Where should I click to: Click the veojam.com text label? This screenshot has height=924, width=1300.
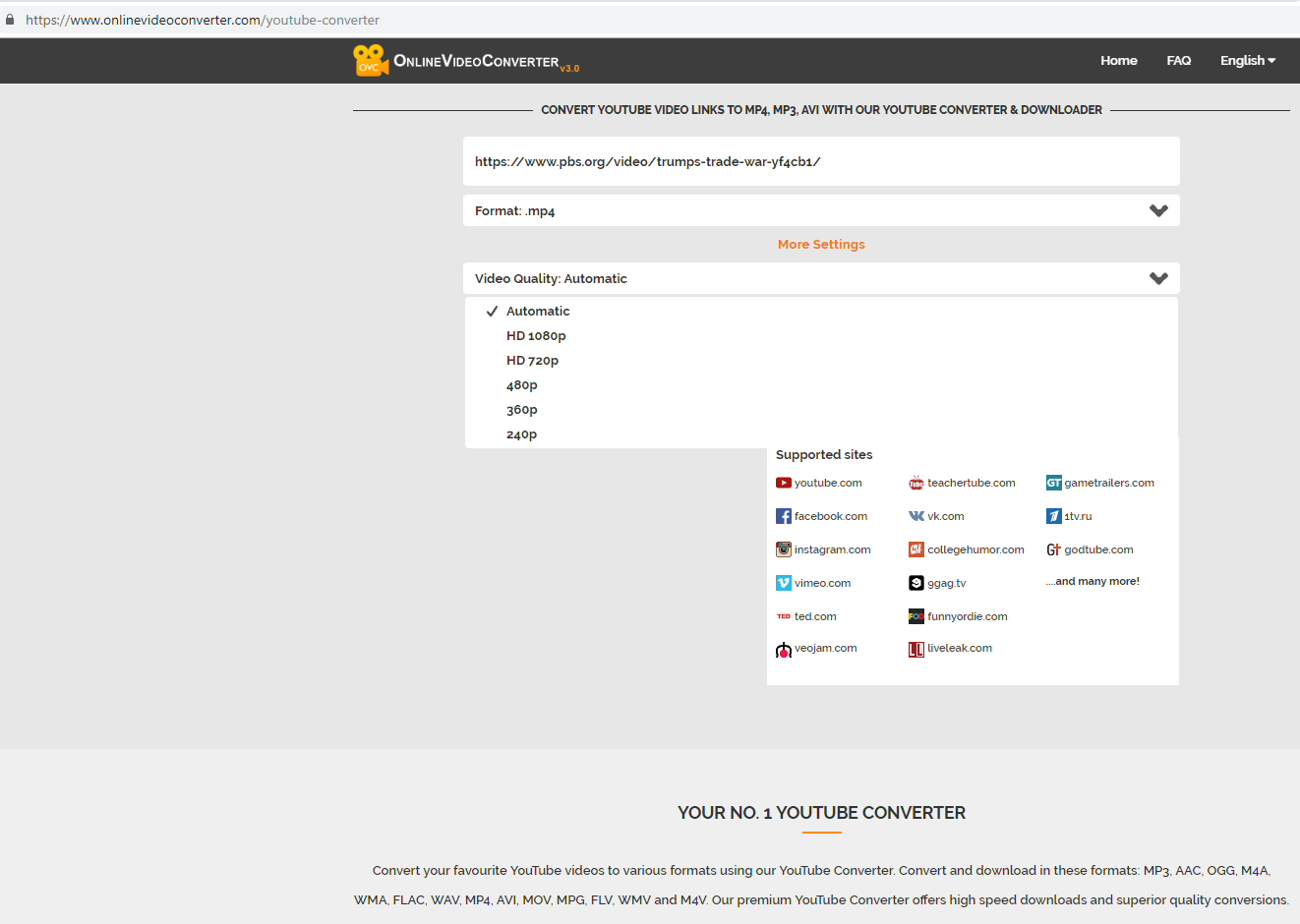[x=826, y=648]
